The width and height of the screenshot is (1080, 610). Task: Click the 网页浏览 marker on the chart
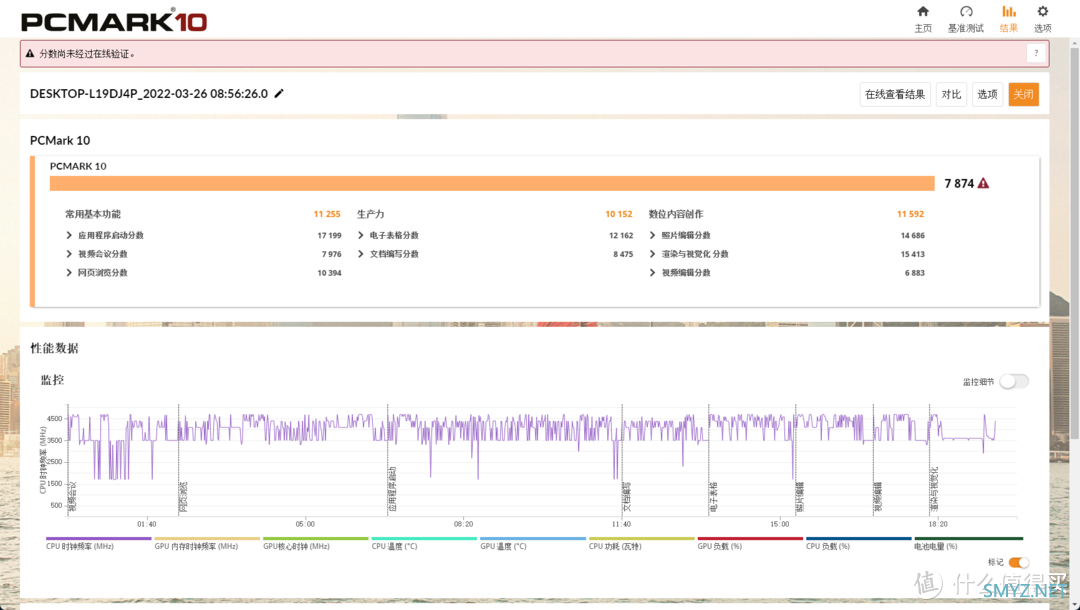[183, 496]
